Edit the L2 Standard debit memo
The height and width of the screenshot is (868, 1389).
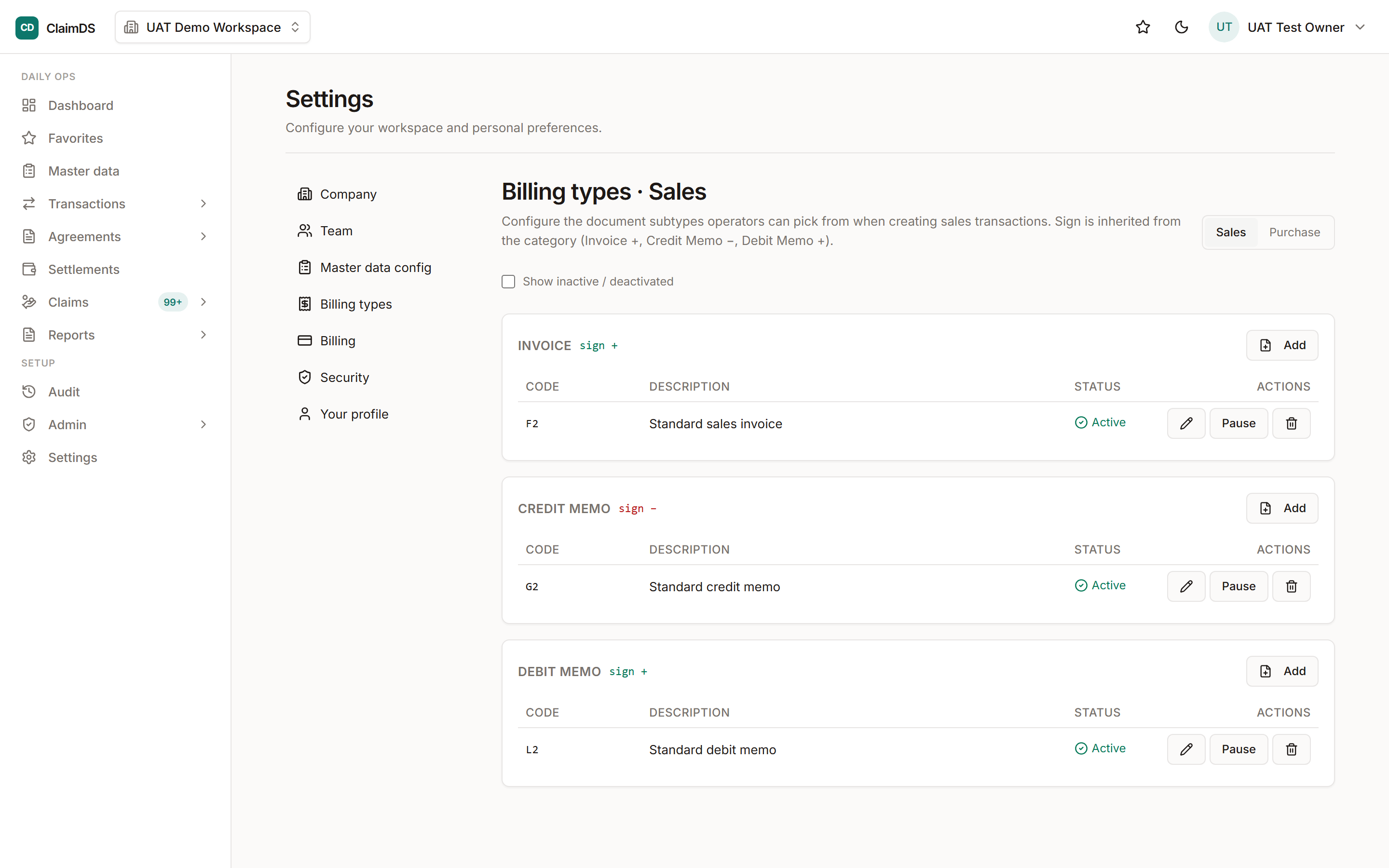(1186, 750)
